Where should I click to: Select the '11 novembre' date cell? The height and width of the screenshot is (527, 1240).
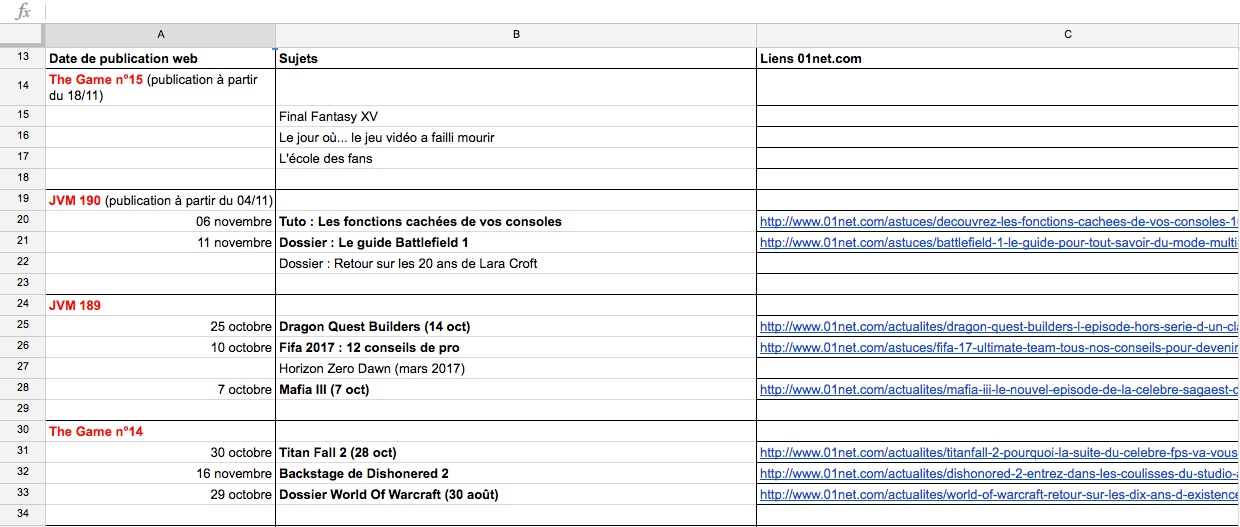coord(161,242)
